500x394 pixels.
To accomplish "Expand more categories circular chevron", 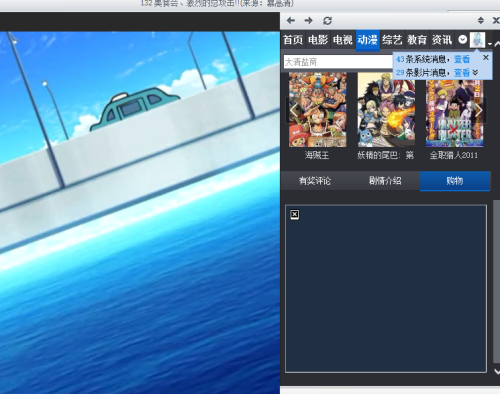I will [462, 40].
